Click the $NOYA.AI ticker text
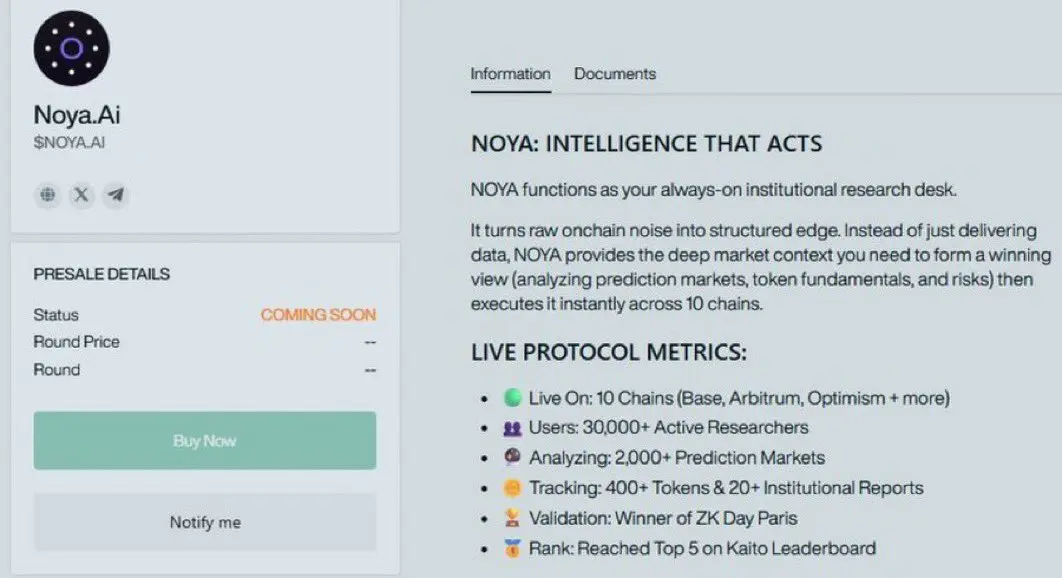 tap(69, 143)
